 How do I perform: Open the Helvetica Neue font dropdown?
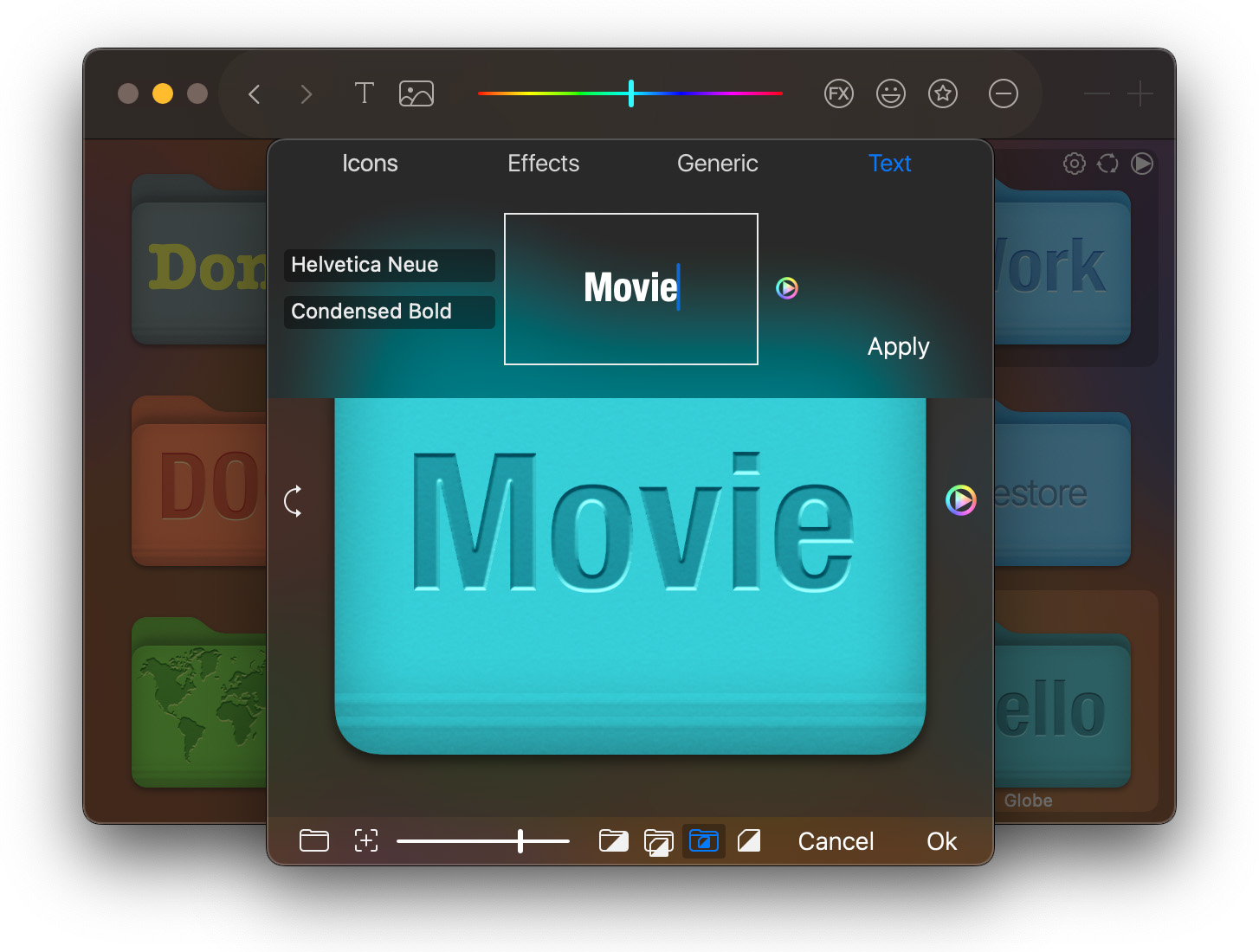coord(389,265)
